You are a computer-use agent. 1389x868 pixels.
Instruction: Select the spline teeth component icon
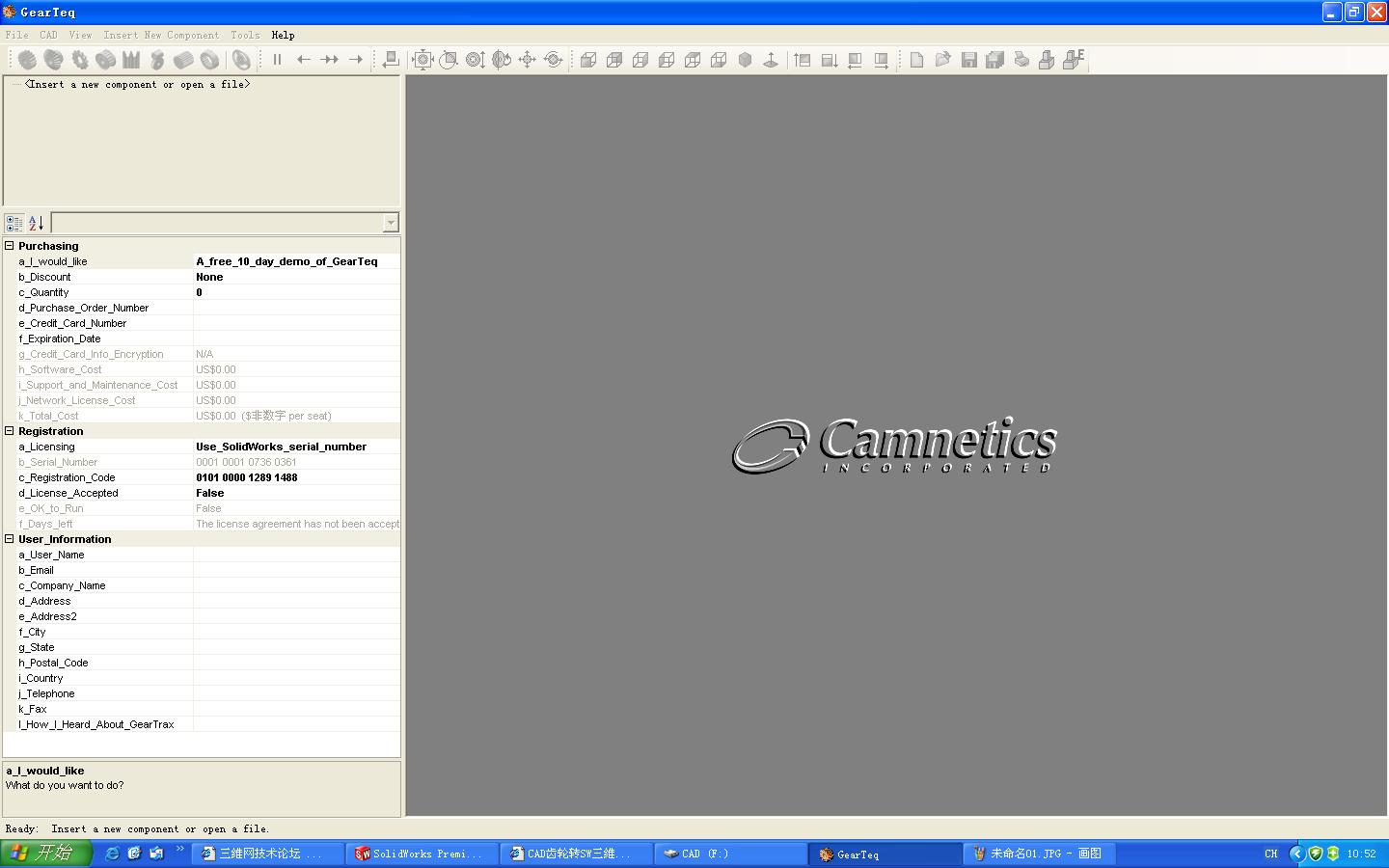pyautogui.click(x=131, y=60)
